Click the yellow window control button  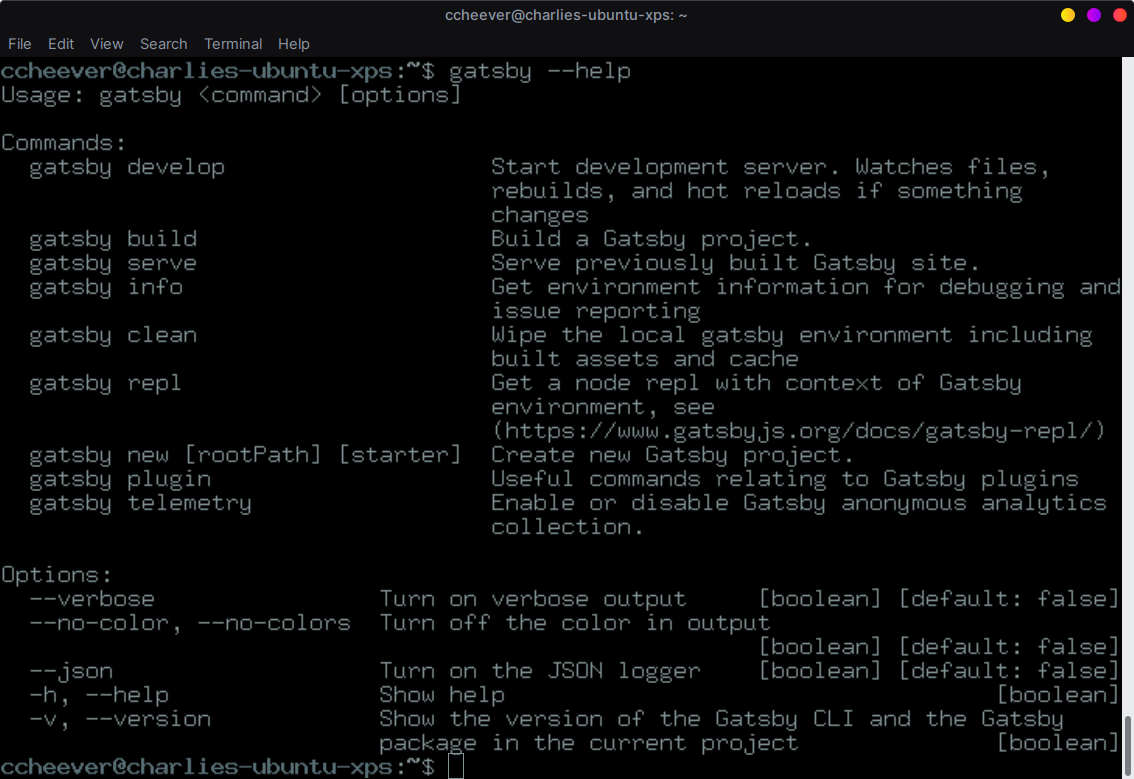[x=1067, y=15]
